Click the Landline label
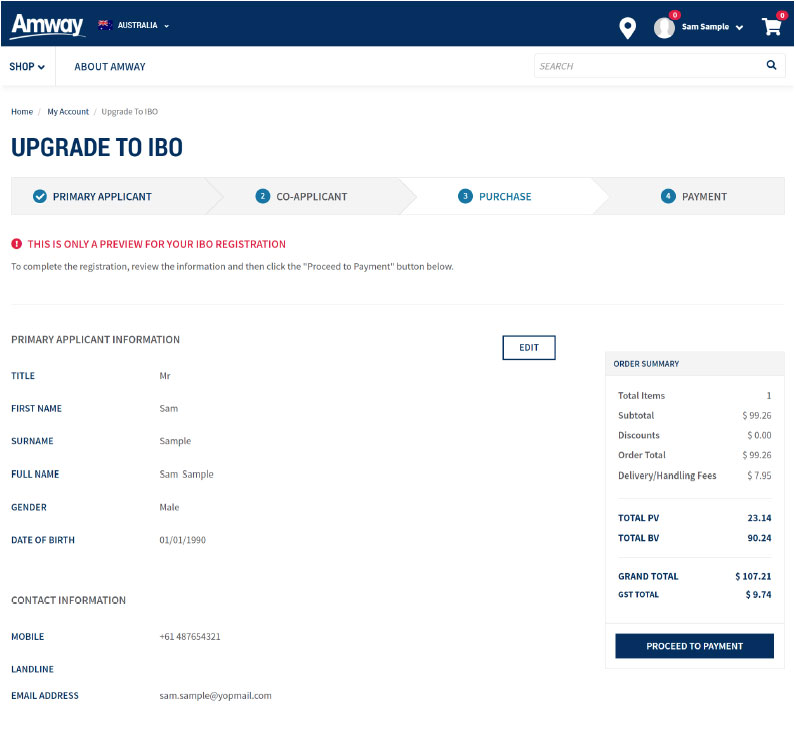Viewport: 796px width, 729px height. 32,669
